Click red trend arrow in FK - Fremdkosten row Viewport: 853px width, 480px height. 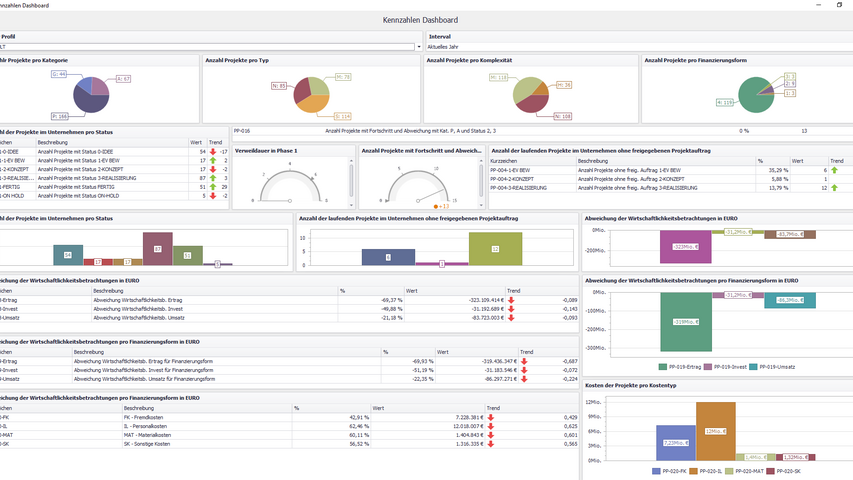click(492, 417)
